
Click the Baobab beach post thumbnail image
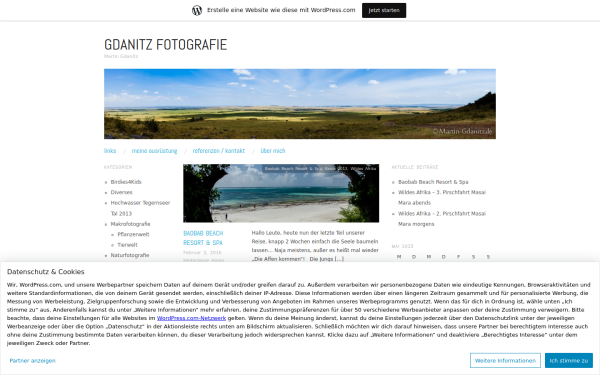(281, 193)
